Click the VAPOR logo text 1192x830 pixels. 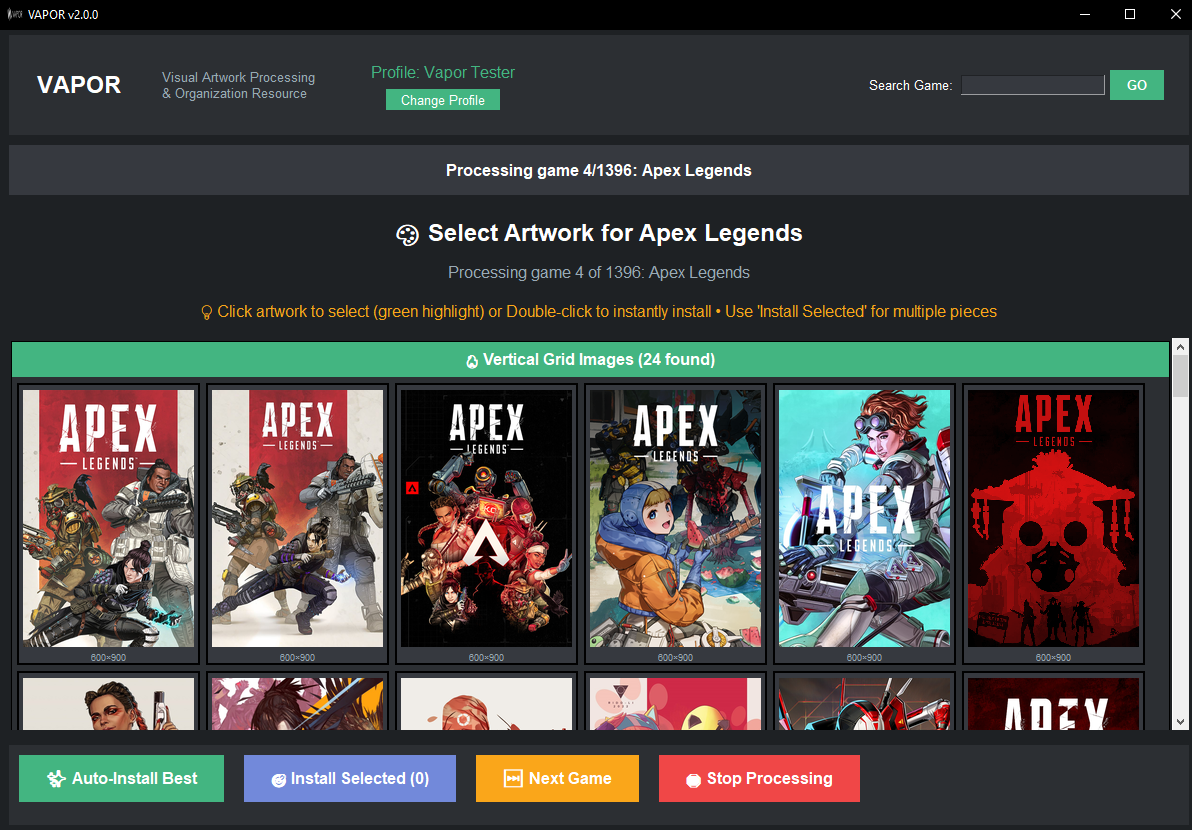(79, 84)
